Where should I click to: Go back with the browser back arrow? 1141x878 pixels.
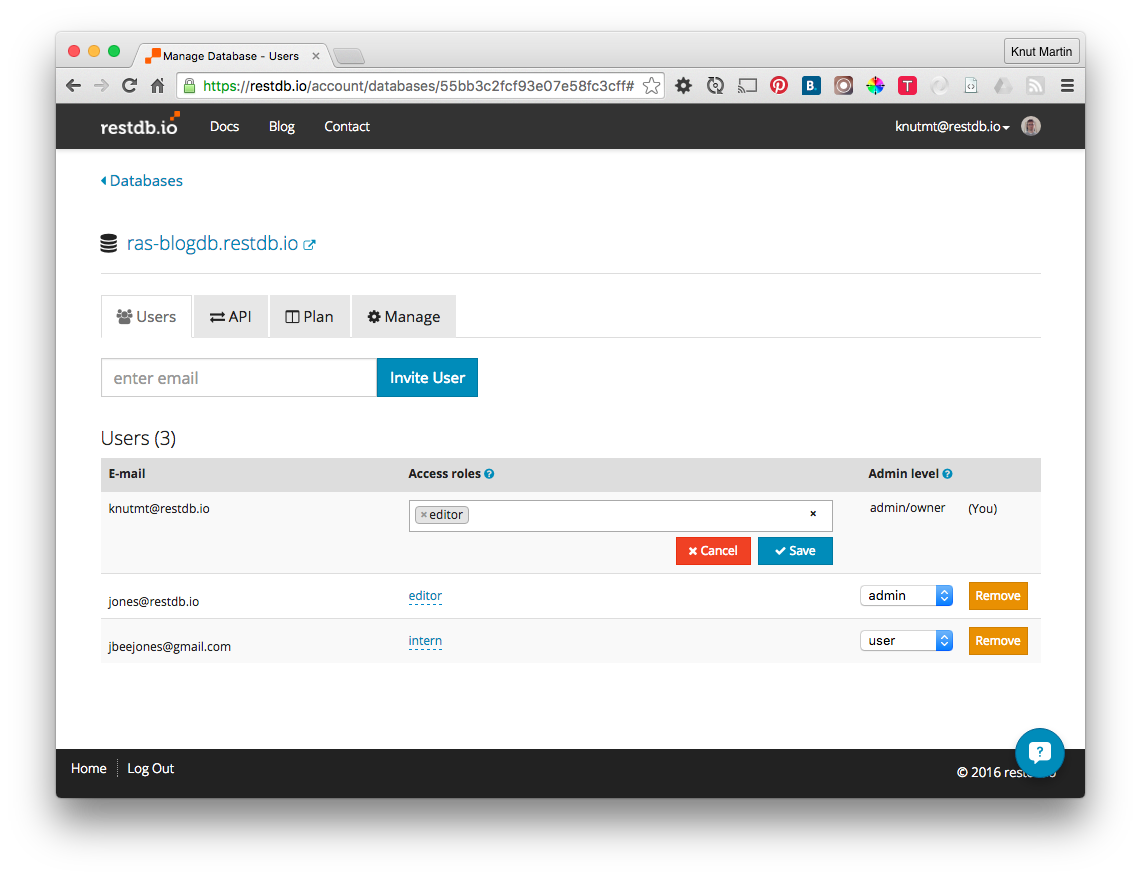click(73, 86)
